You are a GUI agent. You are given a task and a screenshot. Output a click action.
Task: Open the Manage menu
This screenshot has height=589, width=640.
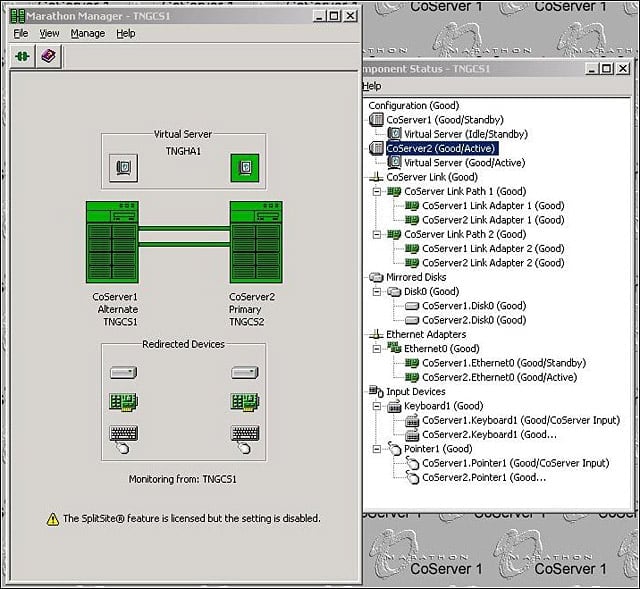click(x=88, y=33)
